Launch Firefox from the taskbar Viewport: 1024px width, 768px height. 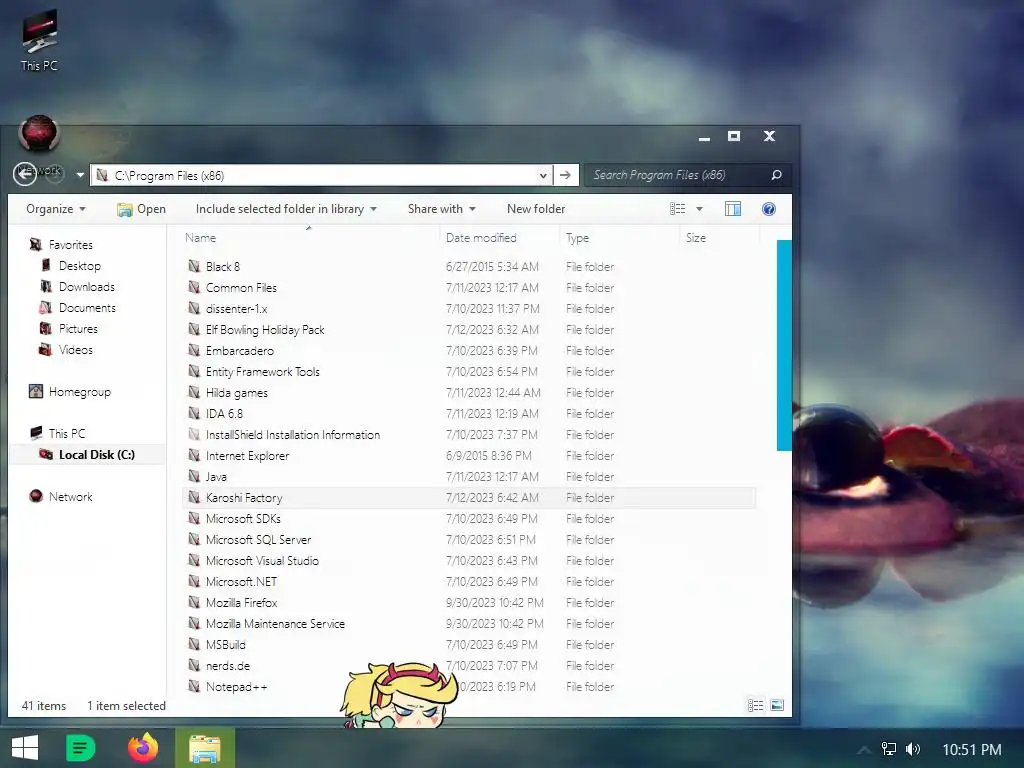(143, 748)
